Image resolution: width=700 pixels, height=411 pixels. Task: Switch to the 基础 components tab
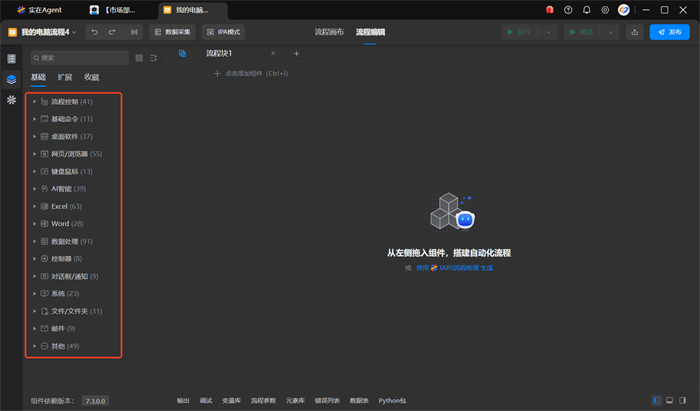click(x=38, y=77)
